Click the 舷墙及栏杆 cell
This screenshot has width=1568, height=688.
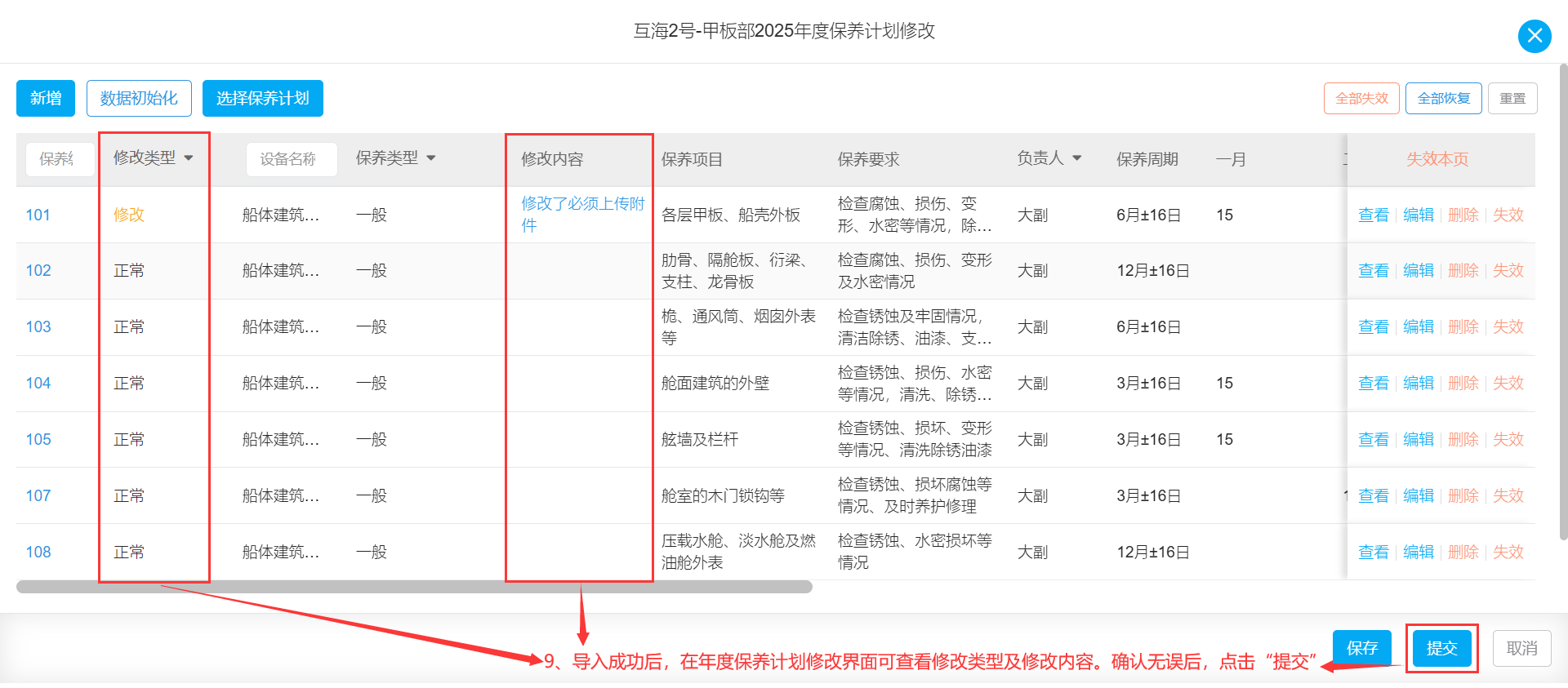699,439
